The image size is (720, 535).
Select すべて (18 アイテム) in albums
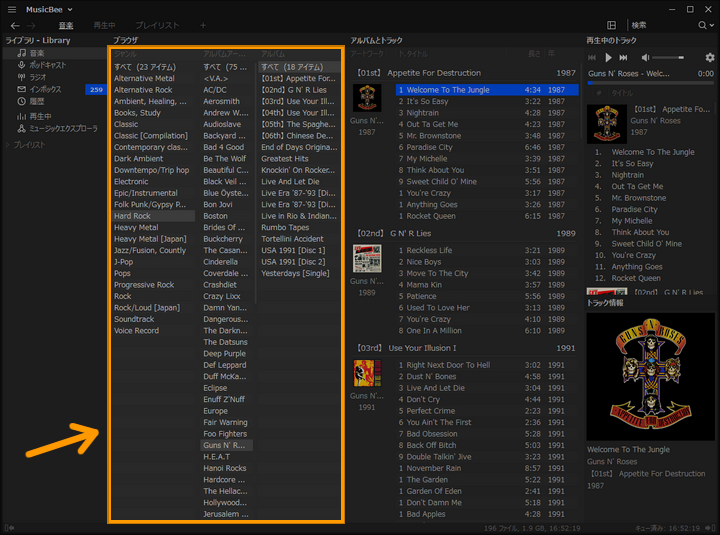299,67
